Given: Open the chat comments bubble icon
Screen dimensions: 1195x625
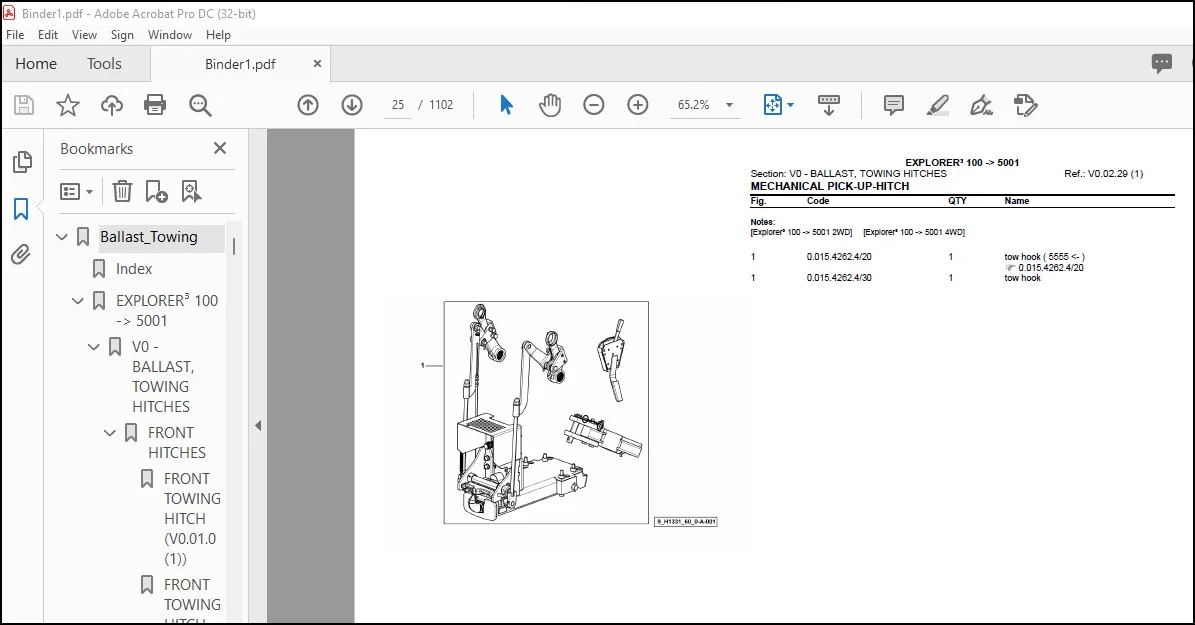Looking at the screenshot, I should pos(1161,63).
